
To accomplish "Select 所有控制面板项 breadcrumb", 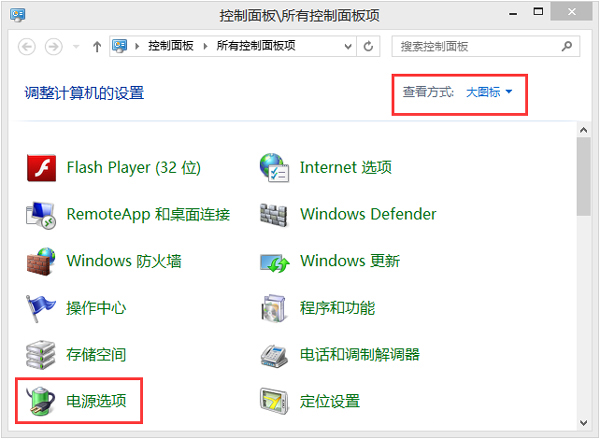I will pos(256,46).
